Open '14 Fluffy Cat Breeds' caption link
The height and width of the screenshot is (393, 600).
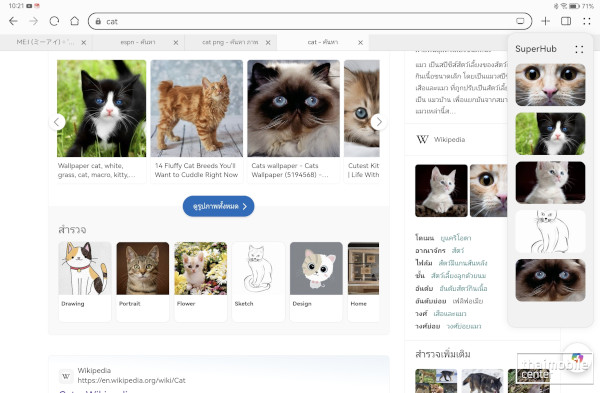point(196,170)
